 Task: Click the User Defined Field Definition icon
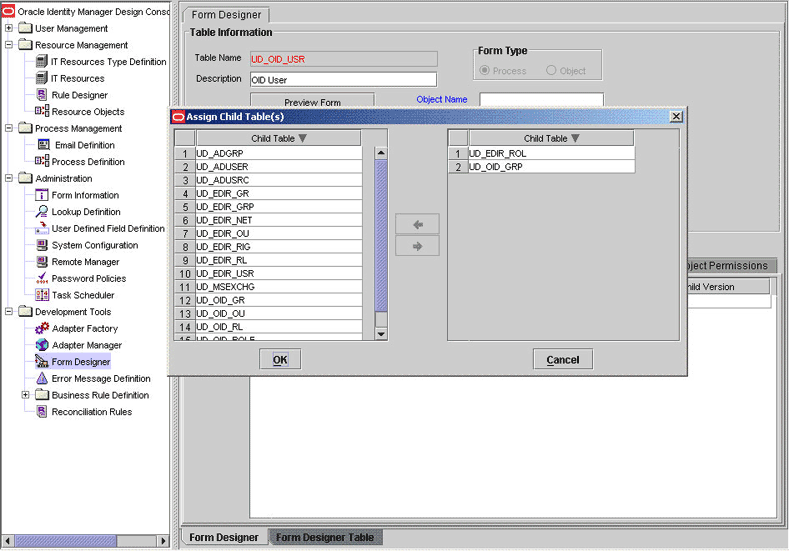click(42, 228)
